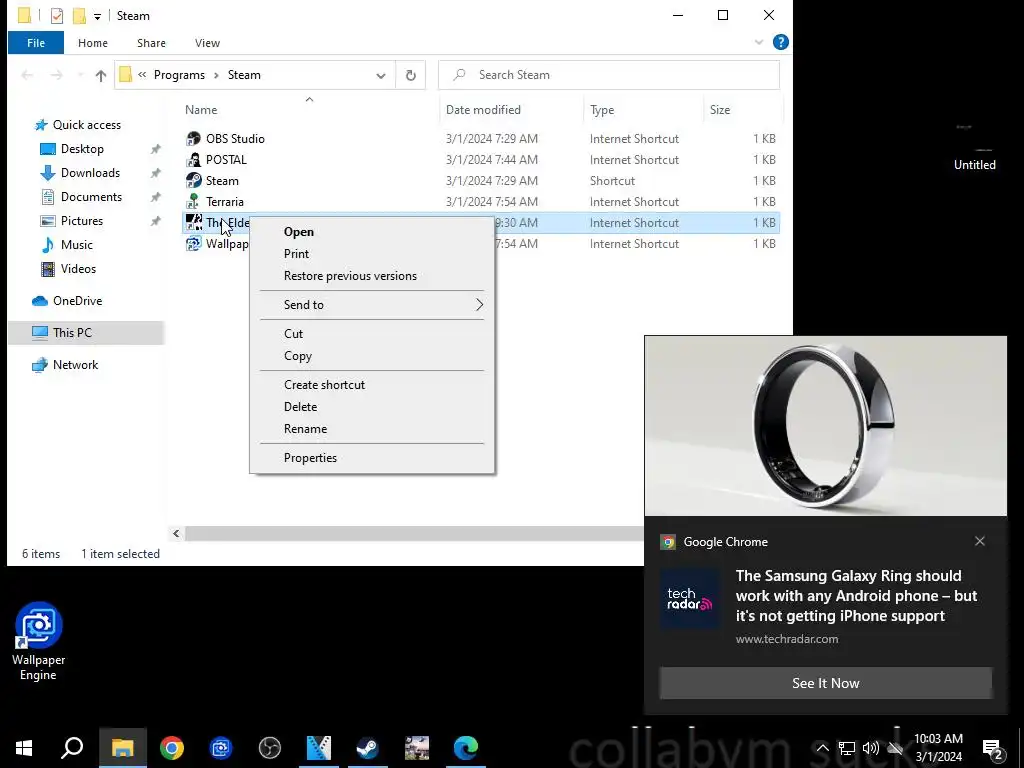Refresh the Steam folder view

point(411,75)
